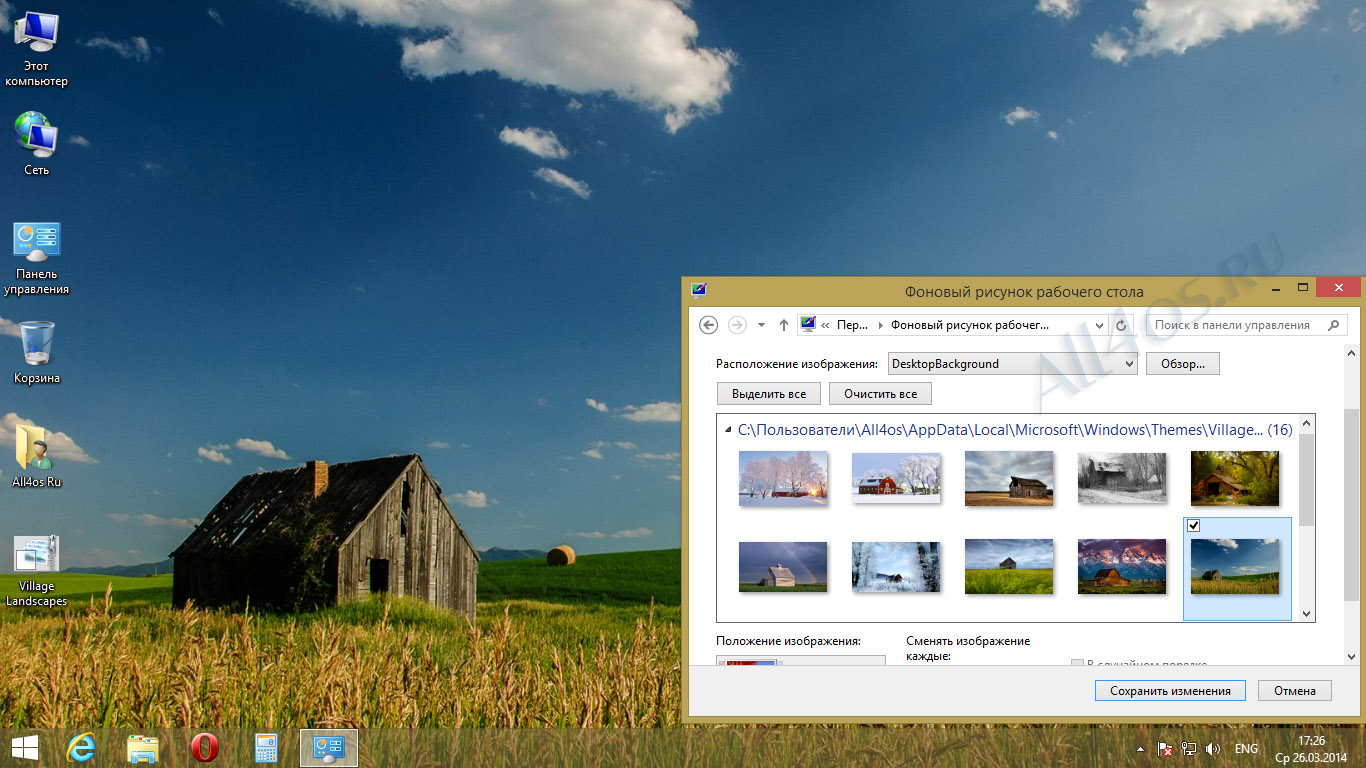The width and height of the screenshot is (1366, 768).
Task: Go back using the Back arrow
Action: 708,325
